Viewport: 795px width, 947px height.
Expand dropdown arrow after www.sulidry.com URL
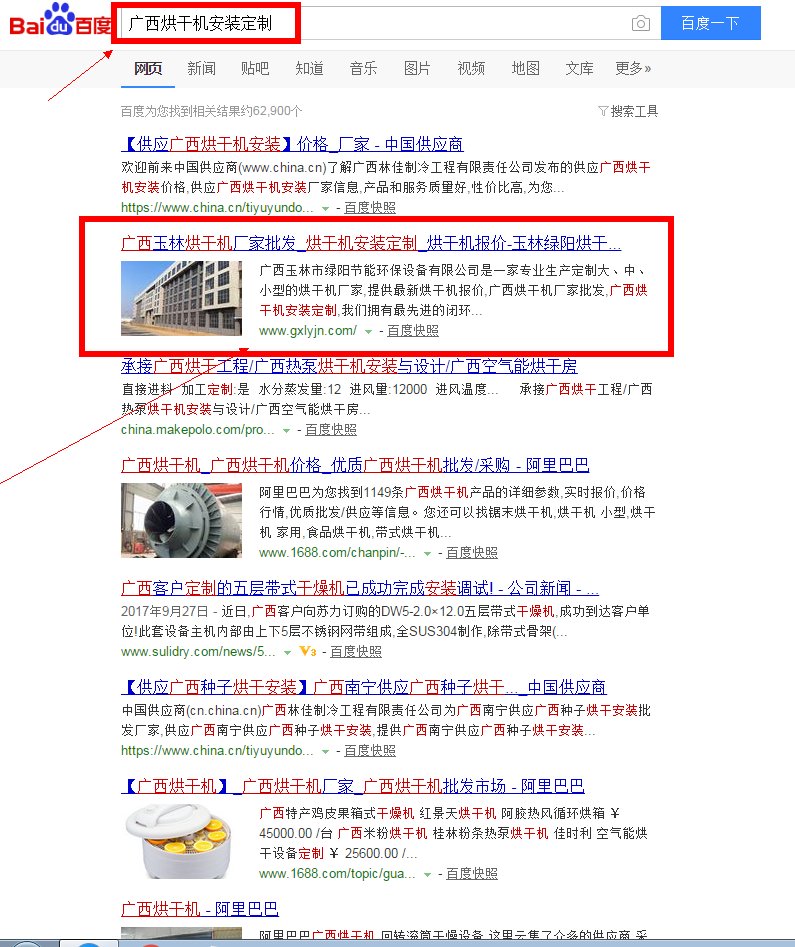(x=288, y=653)
